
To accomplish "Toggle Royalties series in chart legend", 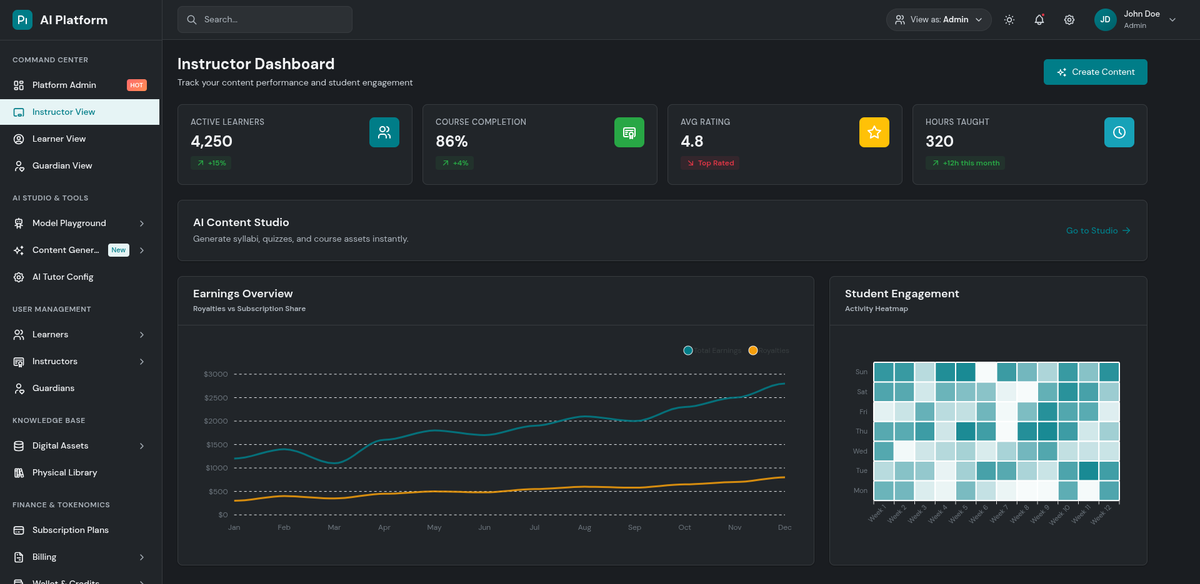I will [x=768, y=351].
